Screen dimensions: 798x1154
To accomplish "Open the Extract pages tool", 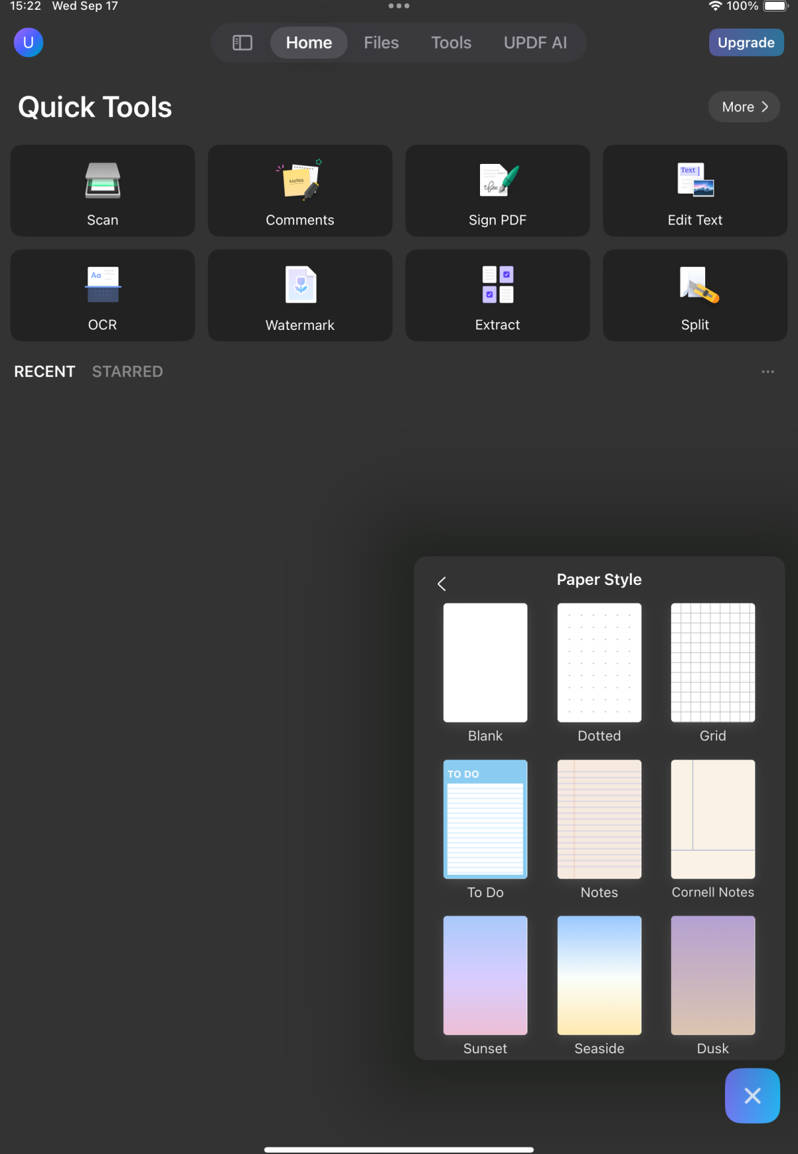I will tap(498, 295).
